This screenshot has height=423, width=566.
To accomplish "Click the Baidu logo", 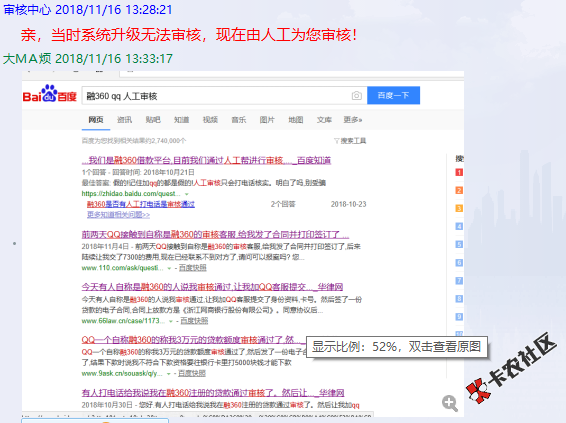I will pyautogui.click(x=49, y=94).
